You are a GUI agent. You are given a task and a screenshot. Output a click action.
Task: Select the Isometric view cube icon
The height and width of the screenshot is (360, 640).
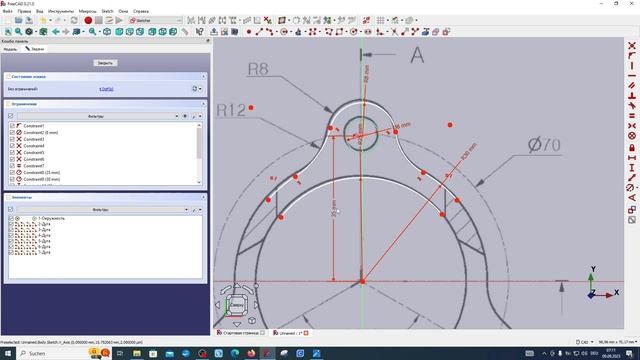pos(107,32)
